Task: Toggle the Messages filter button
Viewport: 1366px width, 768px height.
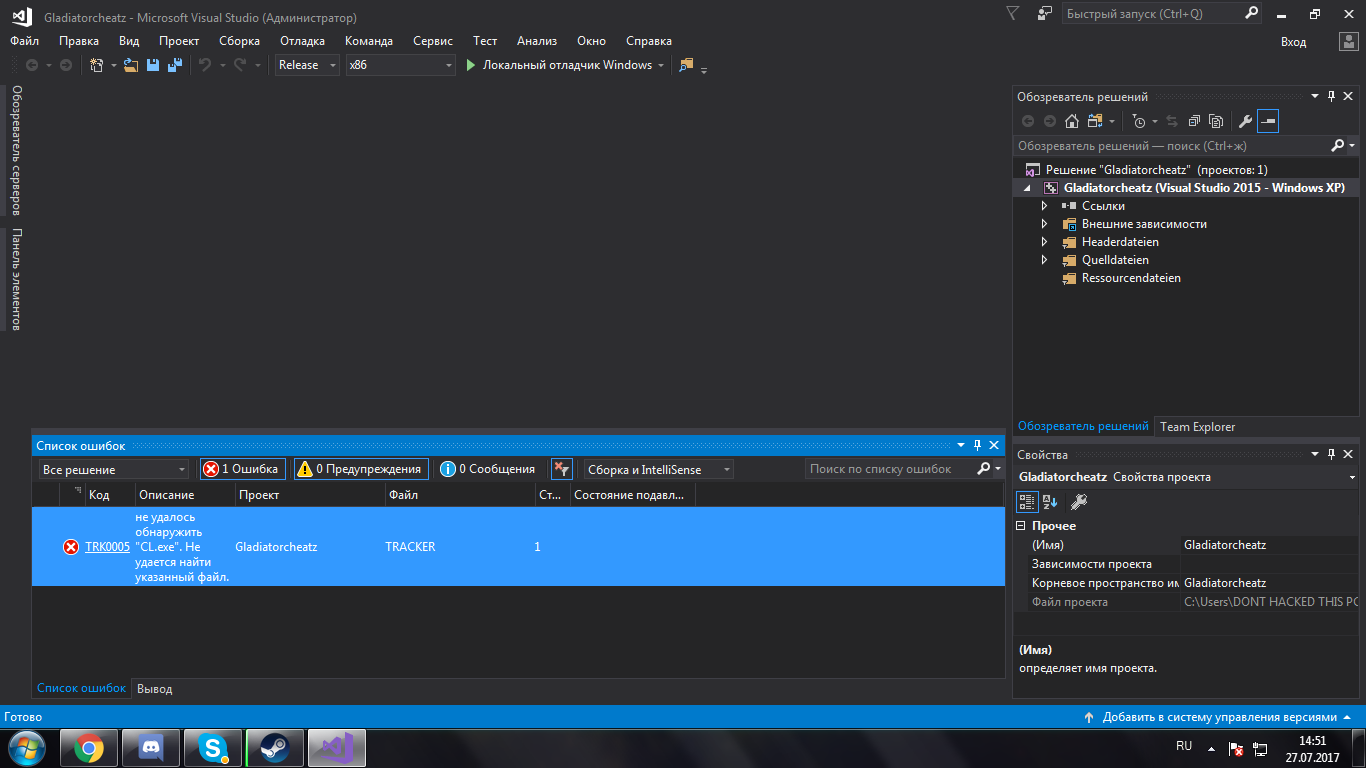Action: coord(487,469)
